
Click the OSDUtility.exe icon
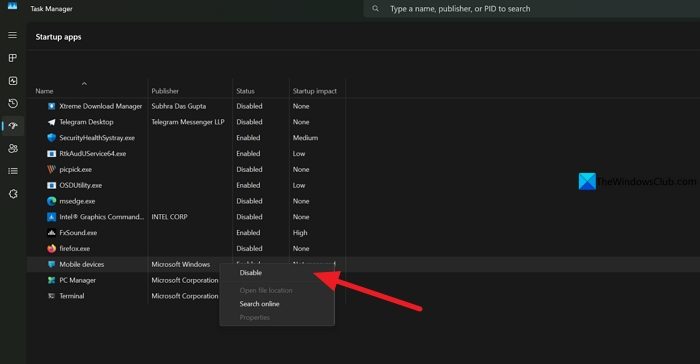coord(51,185)
